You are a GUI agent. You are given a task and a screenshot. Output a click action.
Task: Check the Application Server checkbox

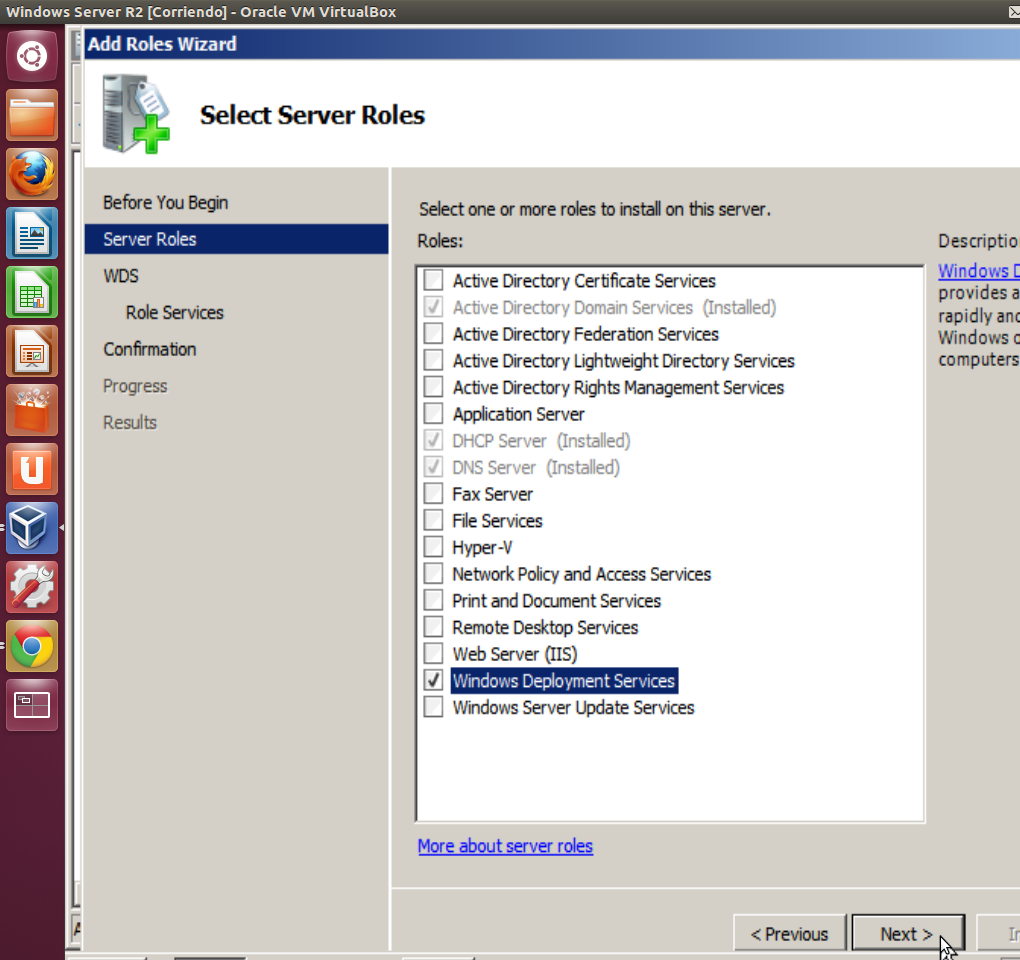pos(433,414)
